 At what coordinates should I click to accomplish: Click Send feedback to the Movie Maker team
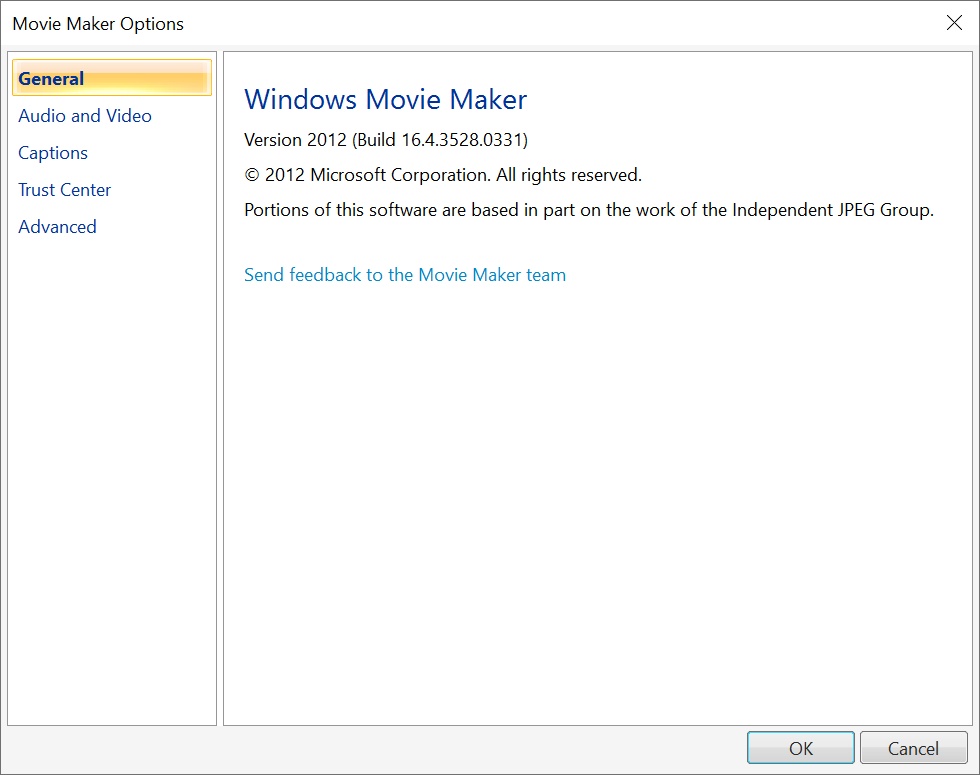[x=405, y=275]
